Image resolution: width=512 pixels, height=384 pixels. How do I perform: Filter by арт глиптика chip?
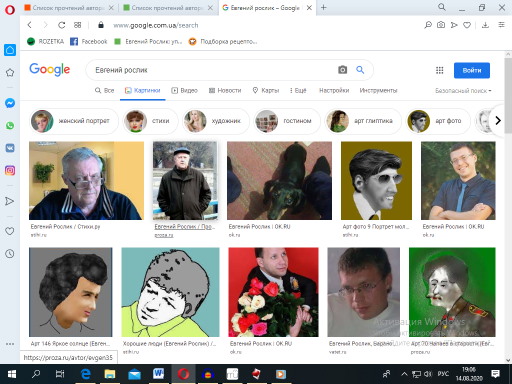tap(363, 121)
